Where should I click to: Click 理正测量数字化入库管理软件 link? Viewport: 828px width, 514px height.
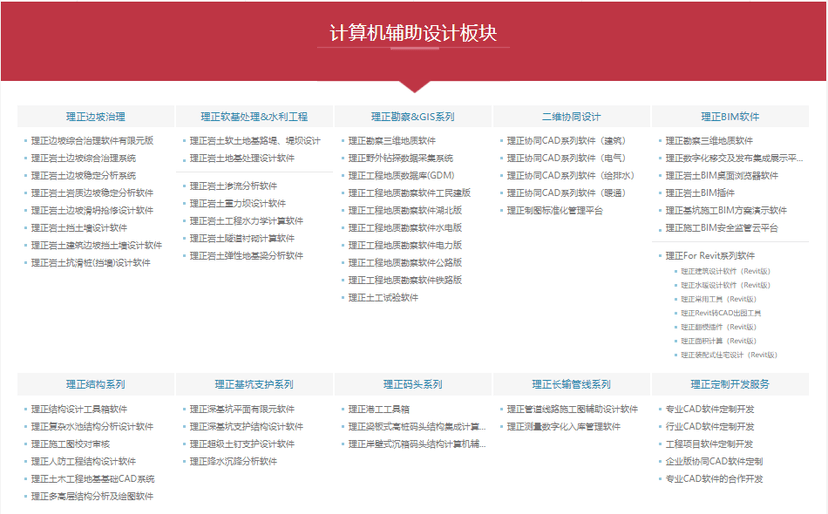click(x=564, y=426)
